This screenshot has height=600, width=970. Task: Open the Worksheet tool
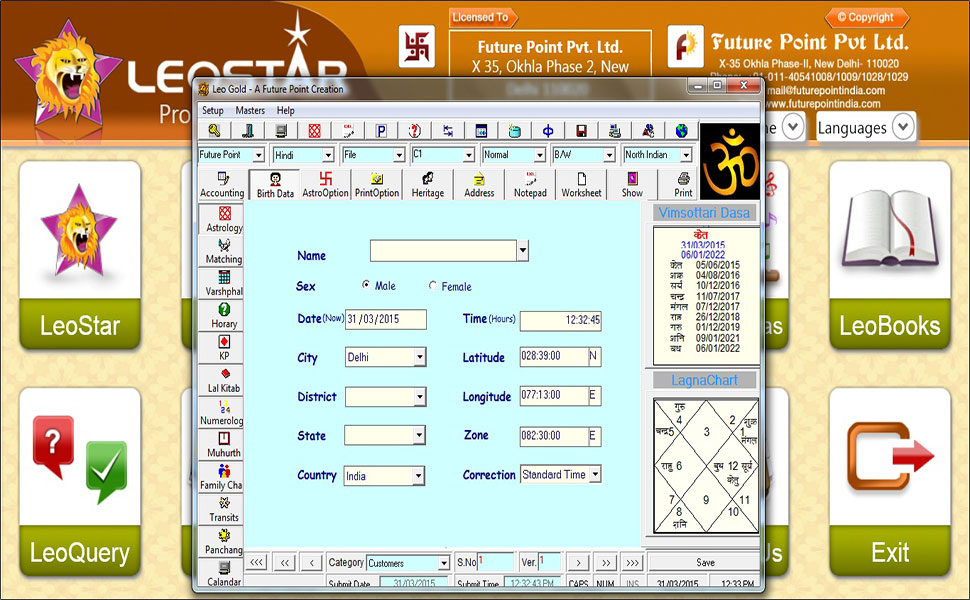tap(581, 185)
